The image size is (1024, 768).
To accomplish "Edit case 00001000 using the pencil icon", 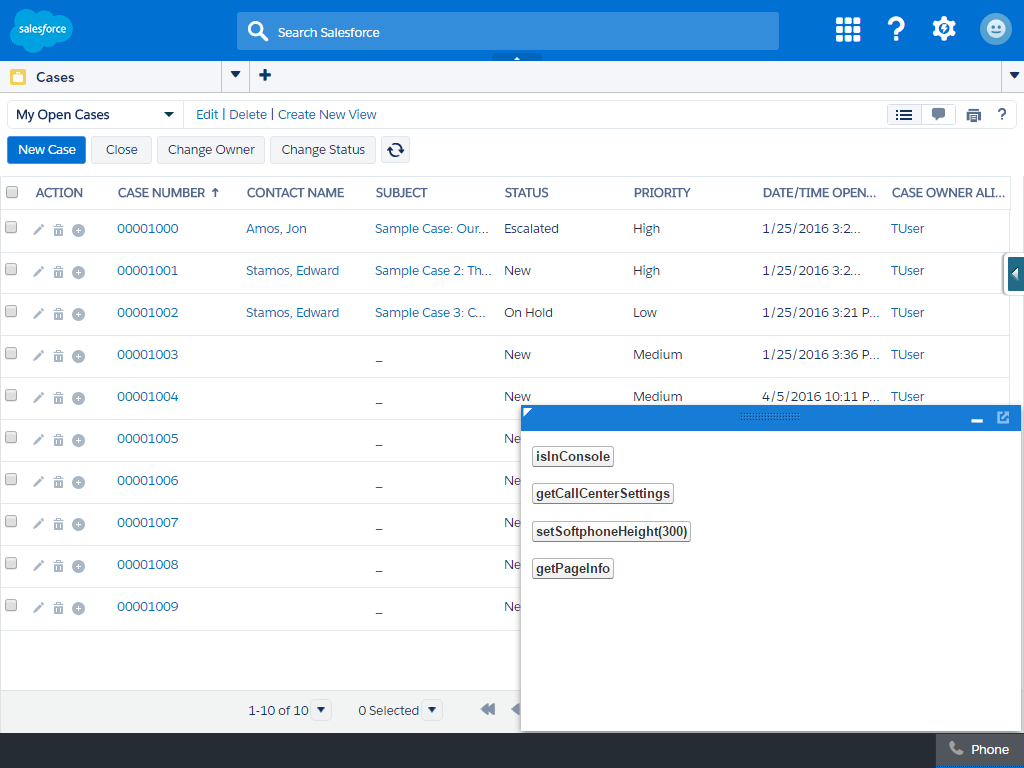I will 37,229.
